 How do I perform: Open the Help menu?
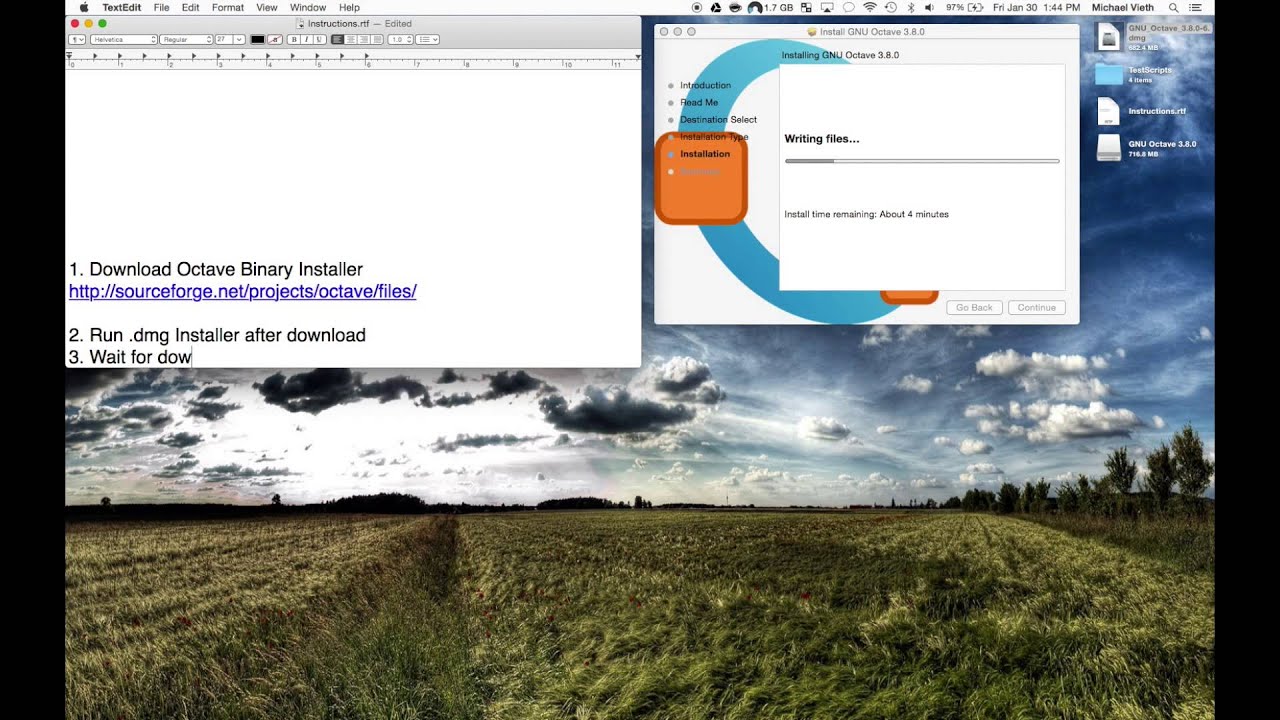click(x=349, y=7)
